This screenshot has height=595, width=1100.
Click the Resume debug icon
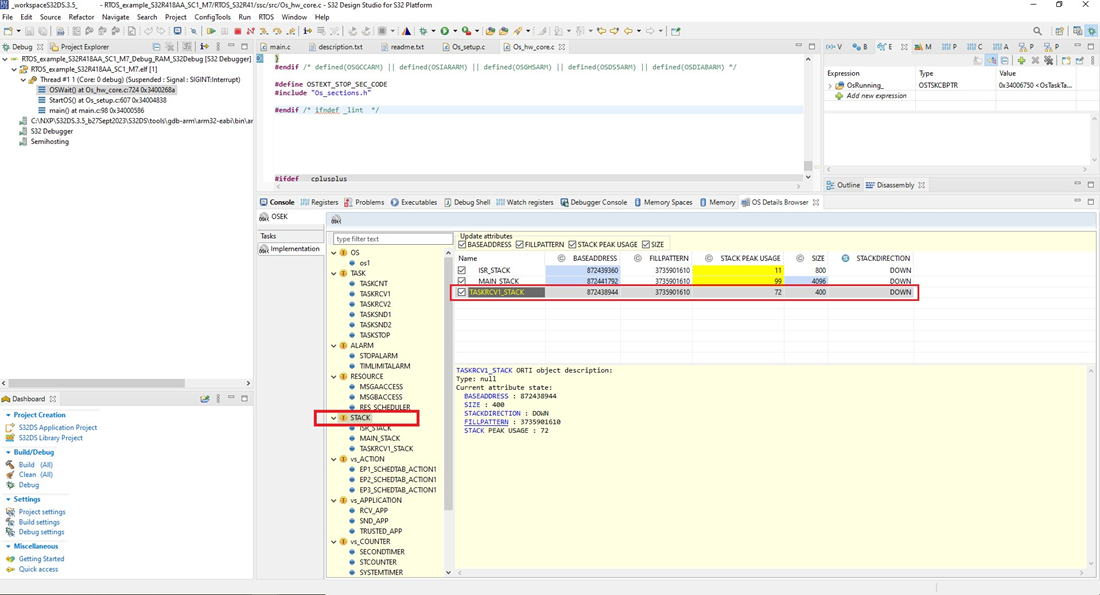coord(212,30)
